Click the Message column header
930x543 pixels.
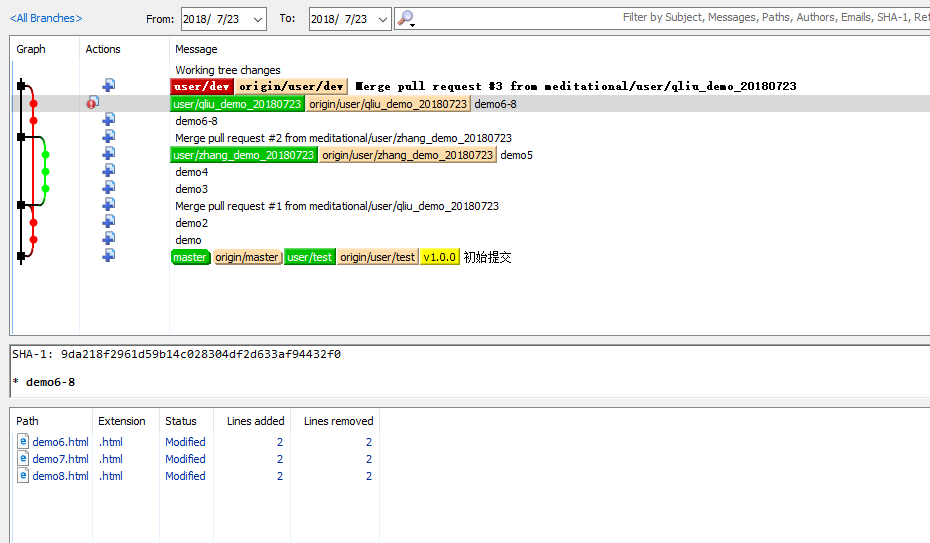[x=196, y=49]
